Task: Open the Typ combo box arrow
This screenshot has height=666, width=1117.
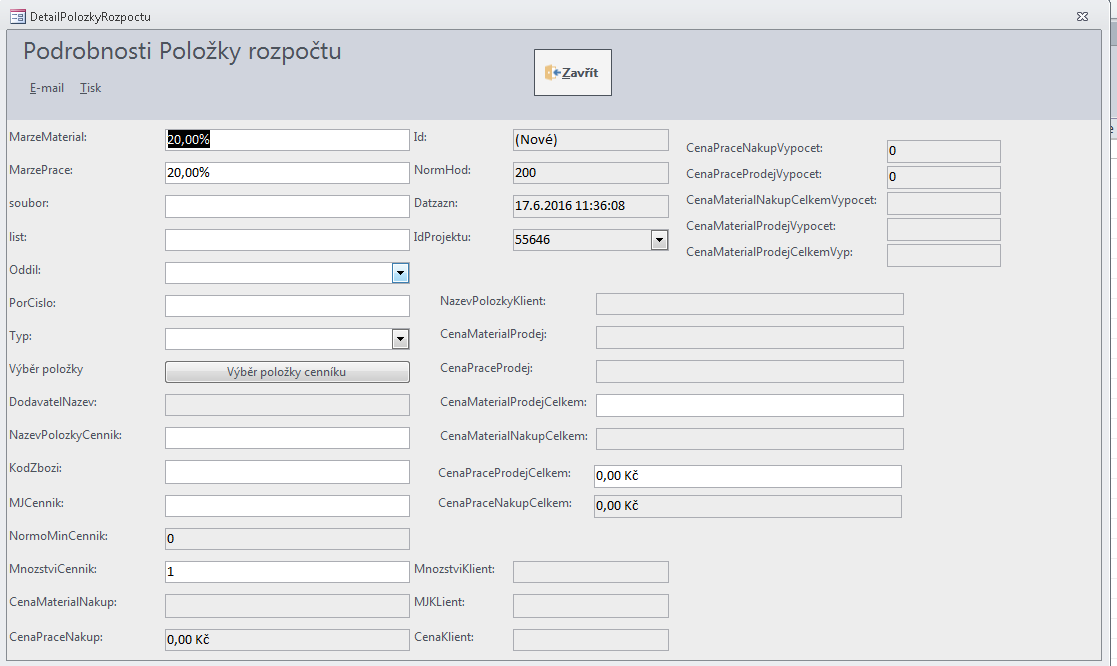Action: pos(400,339)
